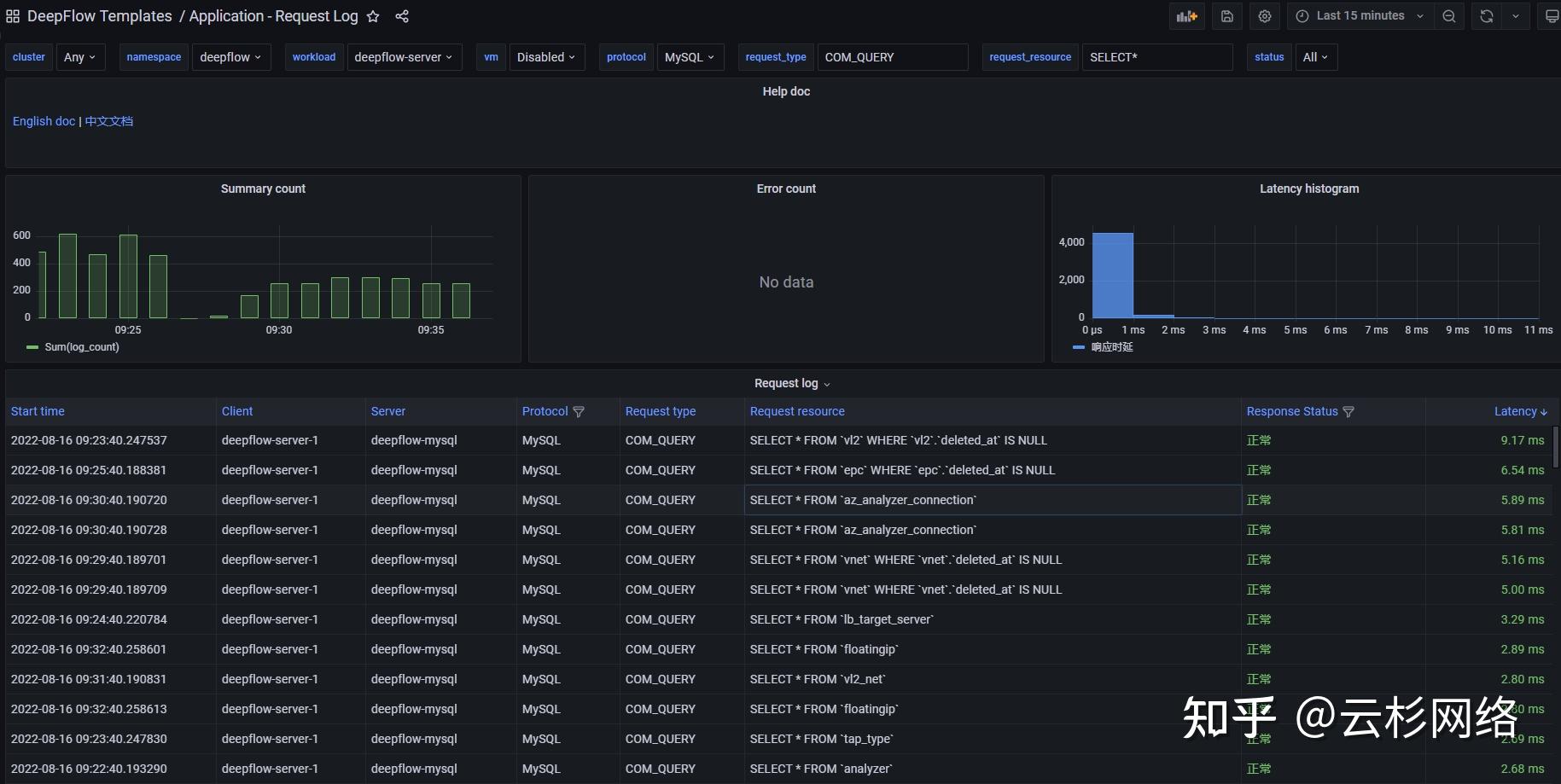Filter the Response Status column
The height and width of the screenshot is (784, 1561).
pyautogui.click(x=1348, y=411)
